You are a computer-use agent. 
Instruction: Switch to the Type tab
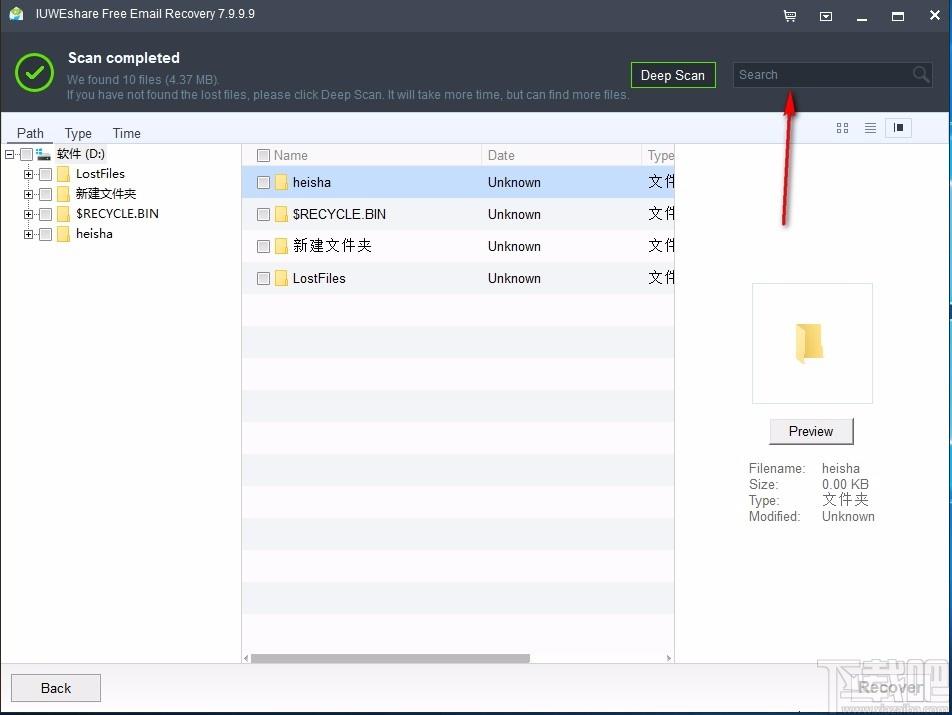pos(78,133)
